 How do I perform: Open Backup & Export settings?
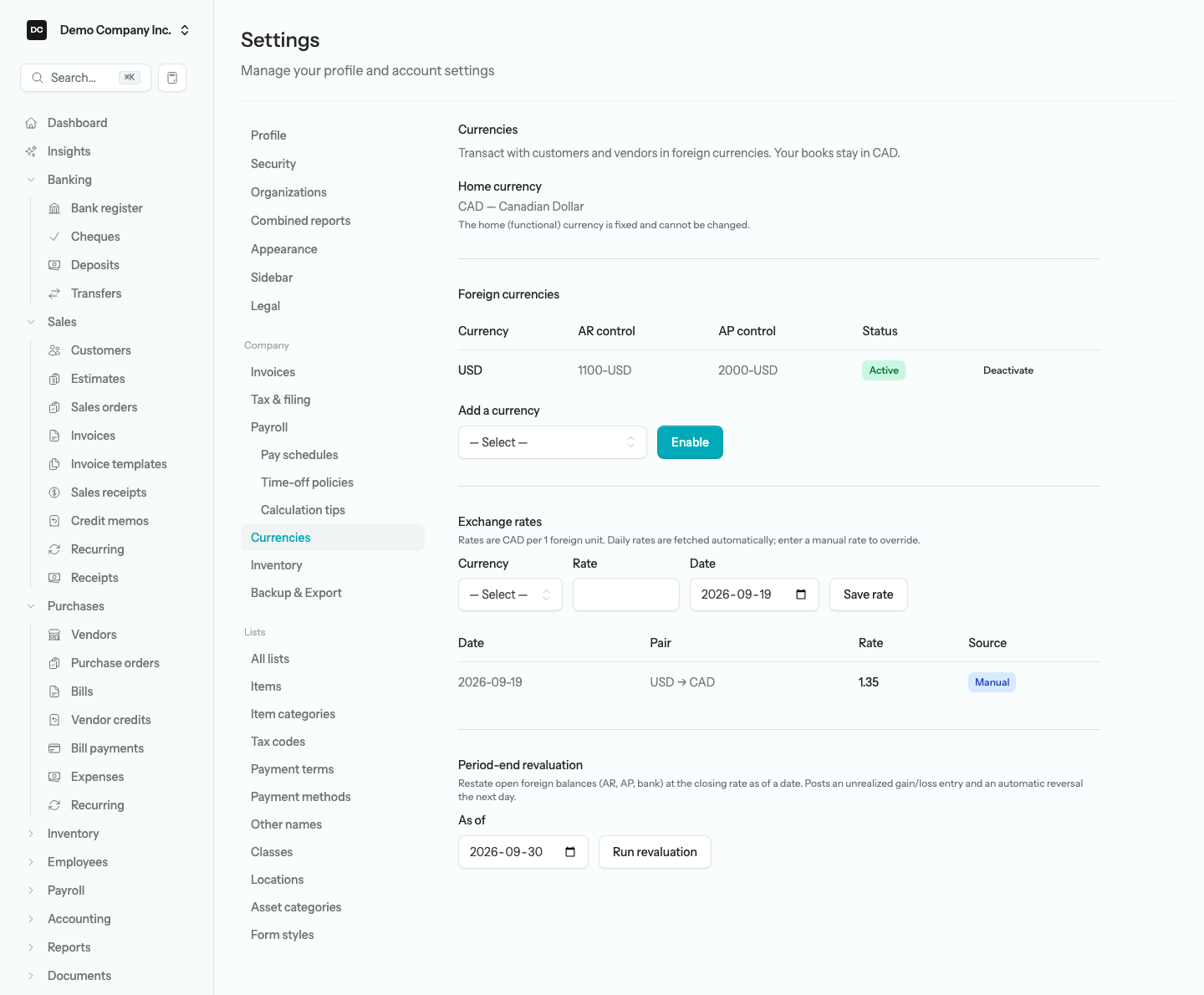pyautogui.click(x=333, y=593)
